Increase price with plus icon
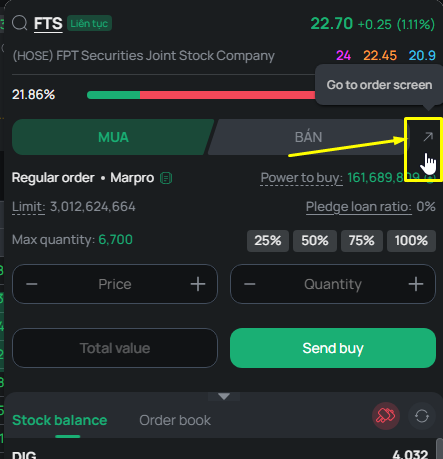 198,284
